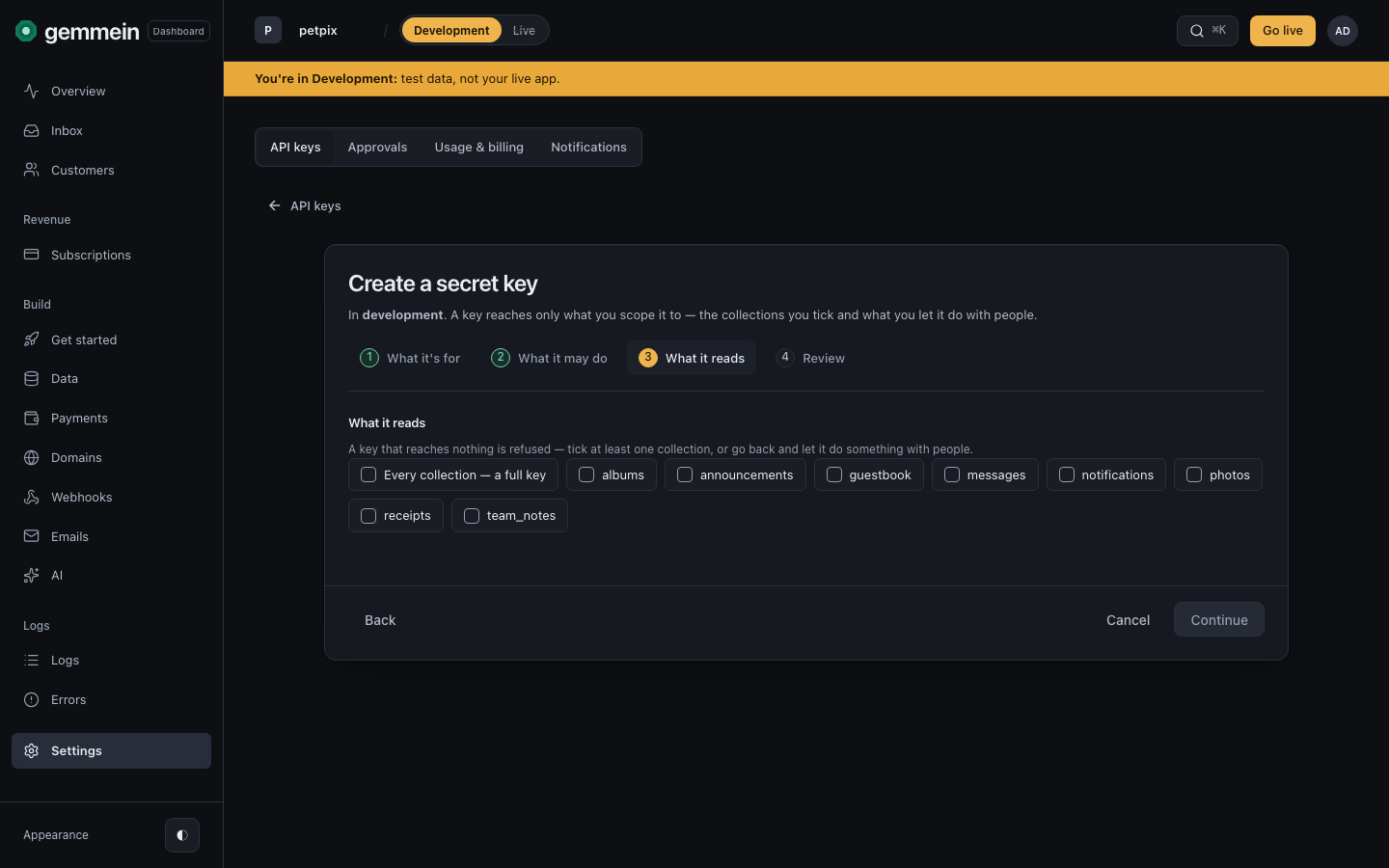Click the Errors alert icon
Image resolution: width=1389 pixels, height=868 pixels.
coord(32,699)
